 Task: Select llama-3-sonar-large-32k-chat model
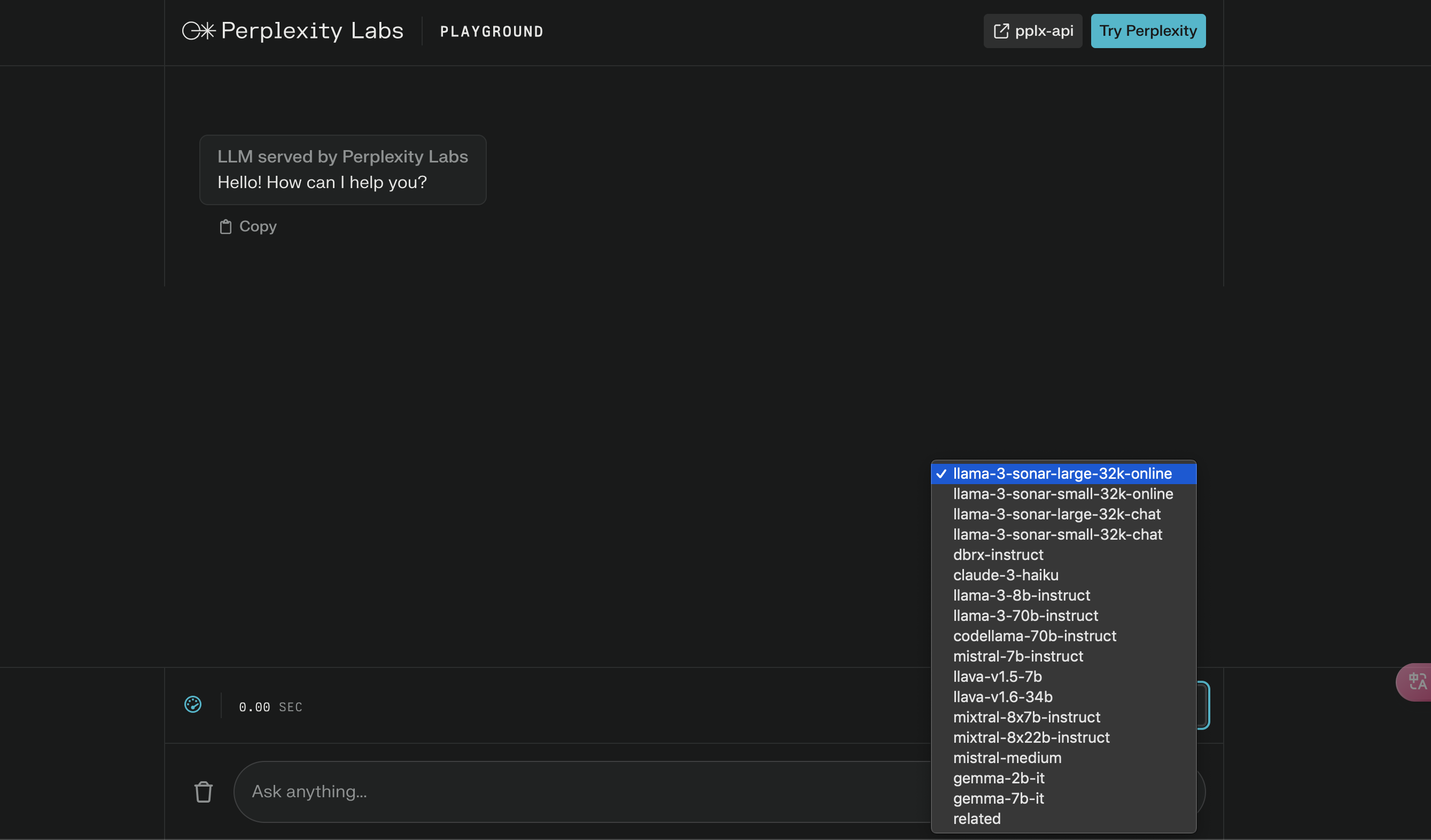(1063, 515)
